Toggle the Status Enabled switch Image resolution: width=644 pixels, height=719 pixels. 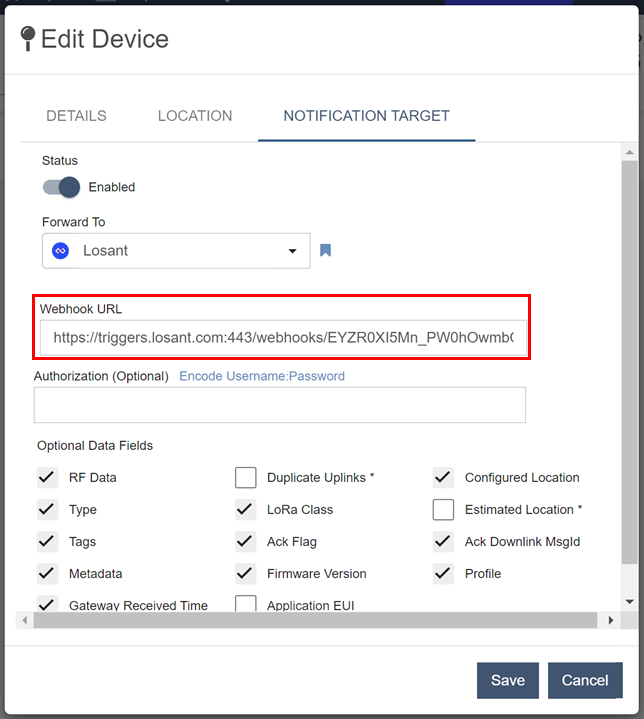click(x=61, y=187)
